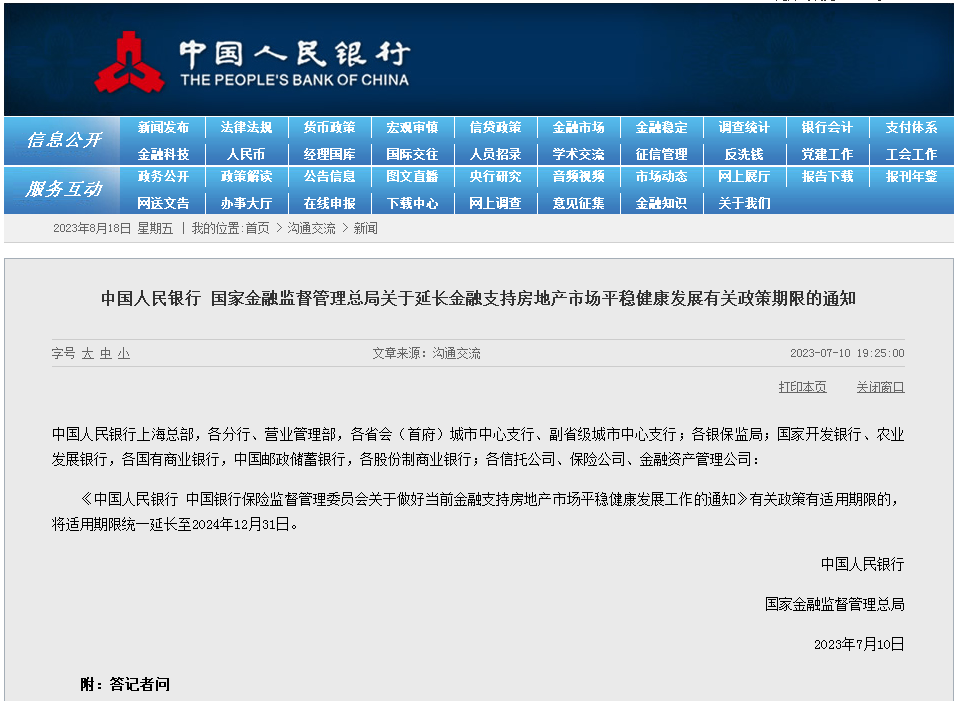Set font size to medium (中)
The width and height of the screenshot is (958, 701).
click(106, 354)
